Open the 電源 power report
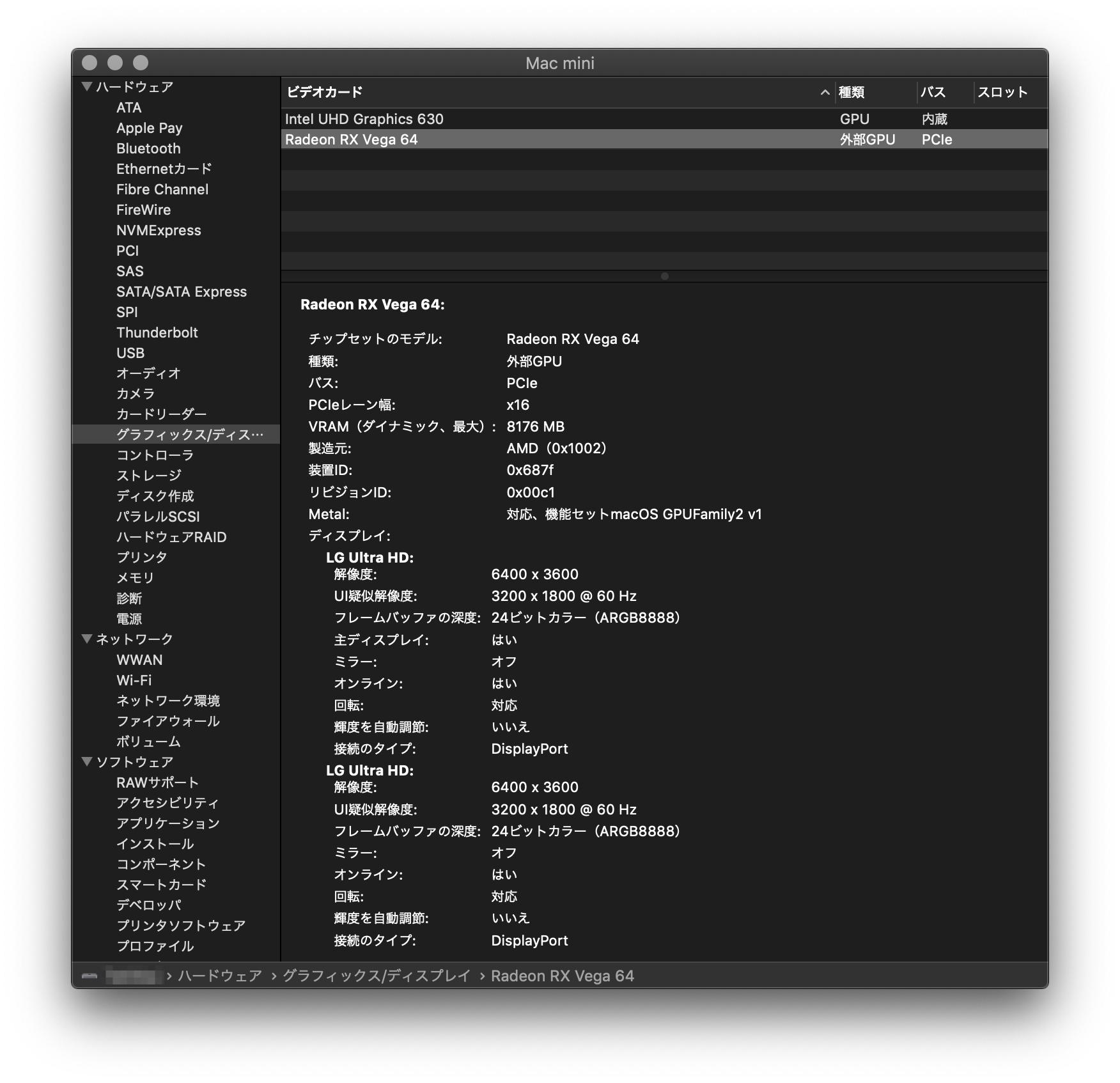This screenshot has width=1120, height=1083. (x=130, y=618)
